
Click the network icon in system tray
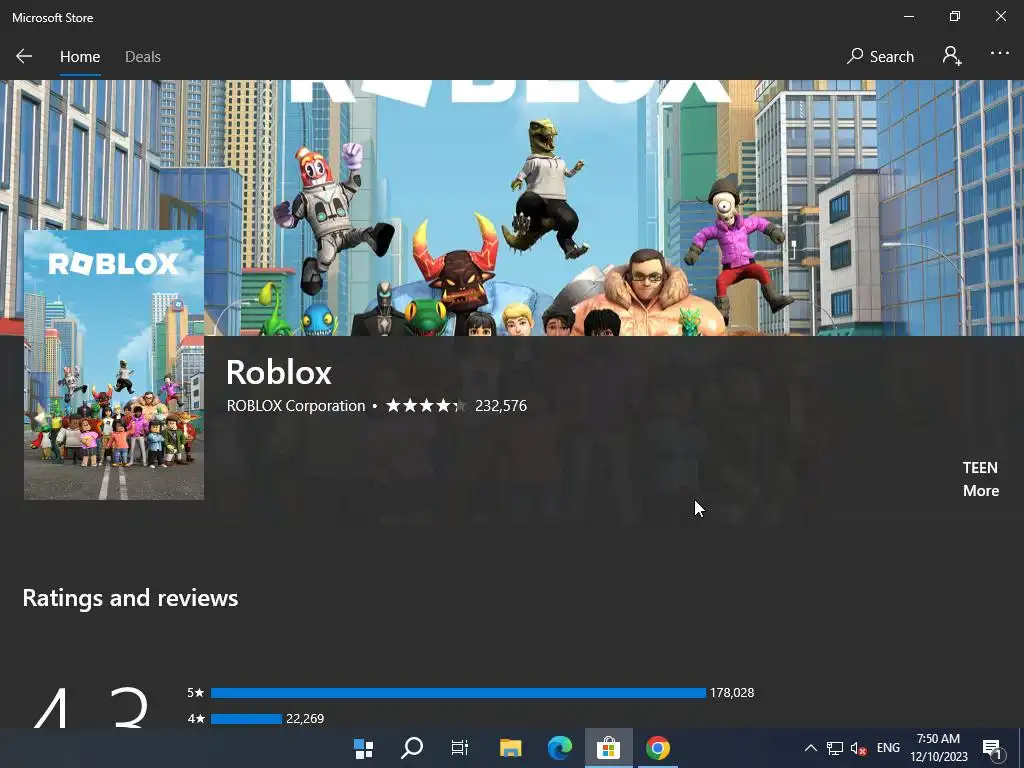[x=835, y=748]
